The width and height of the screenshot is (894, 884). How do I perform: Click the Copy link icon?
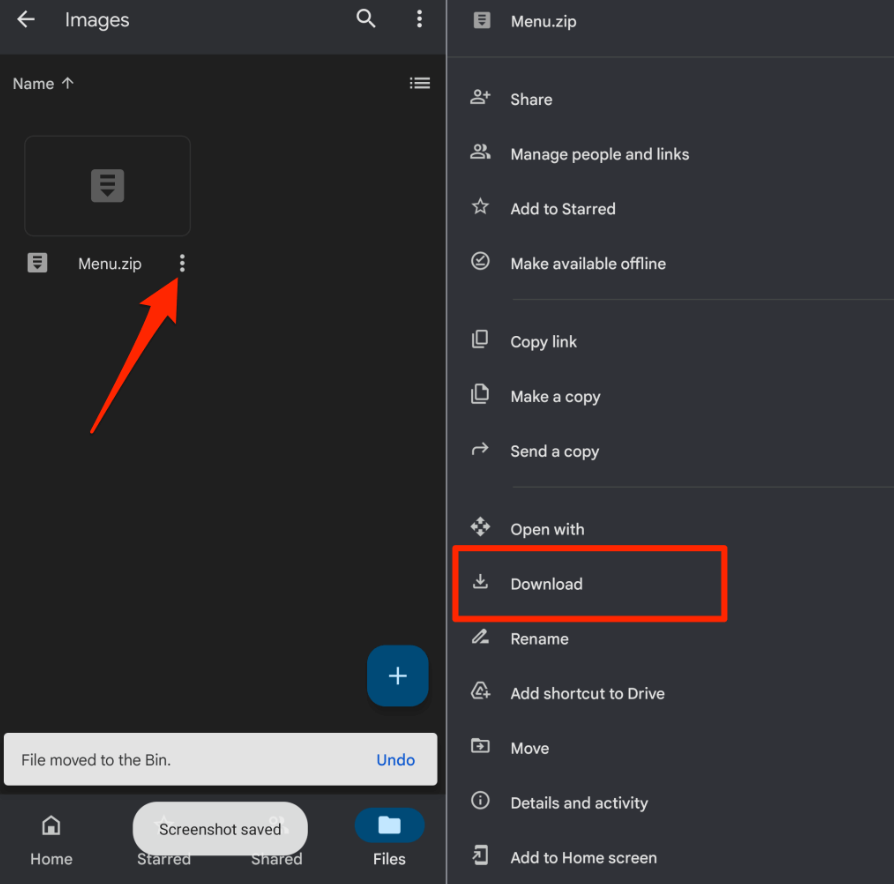pos(480,339)
